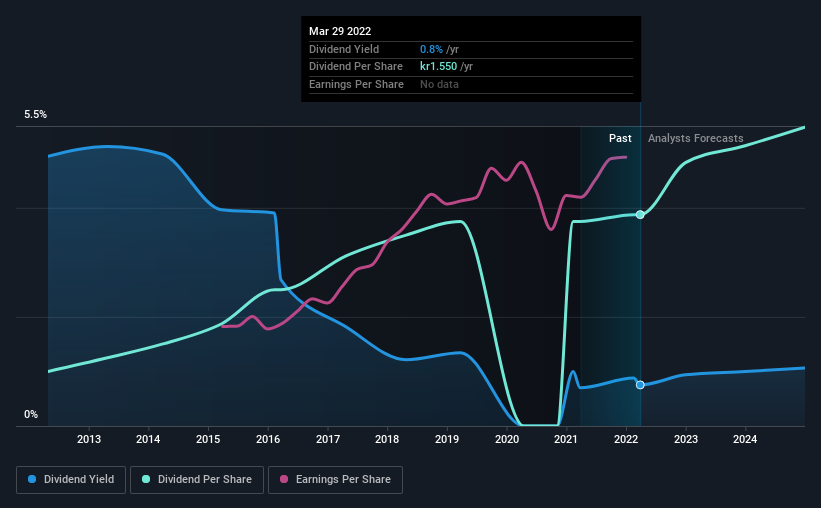
Task: Click the 2023 x-axis label
Action: (x=685, y=439)
